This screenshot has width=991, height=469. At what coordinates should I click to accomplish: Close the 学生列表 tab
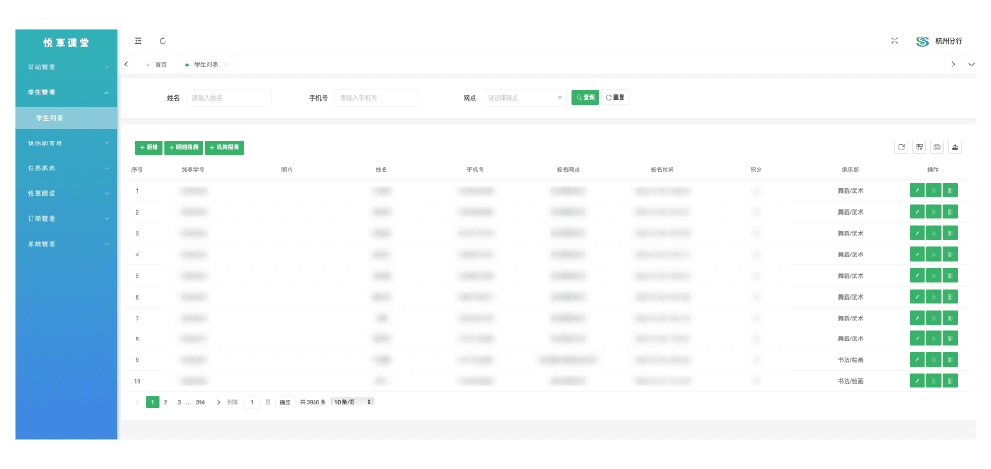tap(226, 64)
